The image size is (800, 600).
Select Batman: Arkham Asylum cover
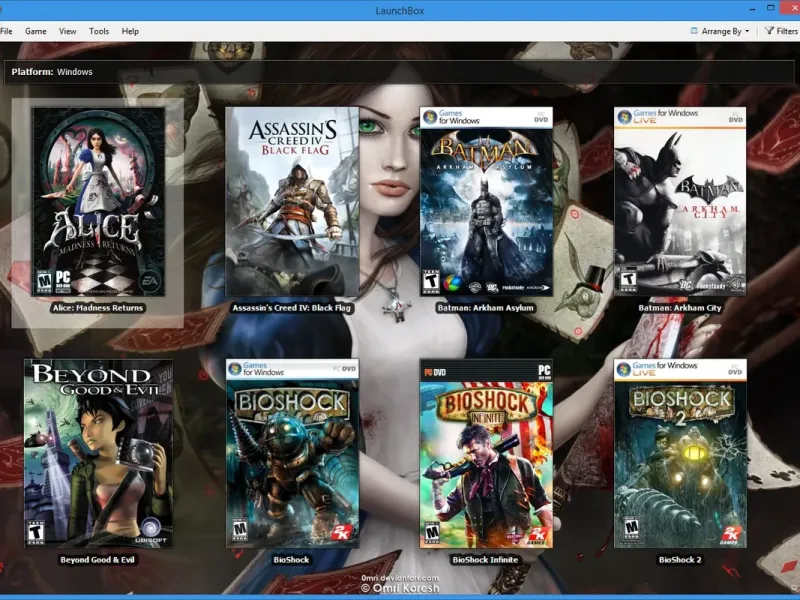tap(486, 202)
